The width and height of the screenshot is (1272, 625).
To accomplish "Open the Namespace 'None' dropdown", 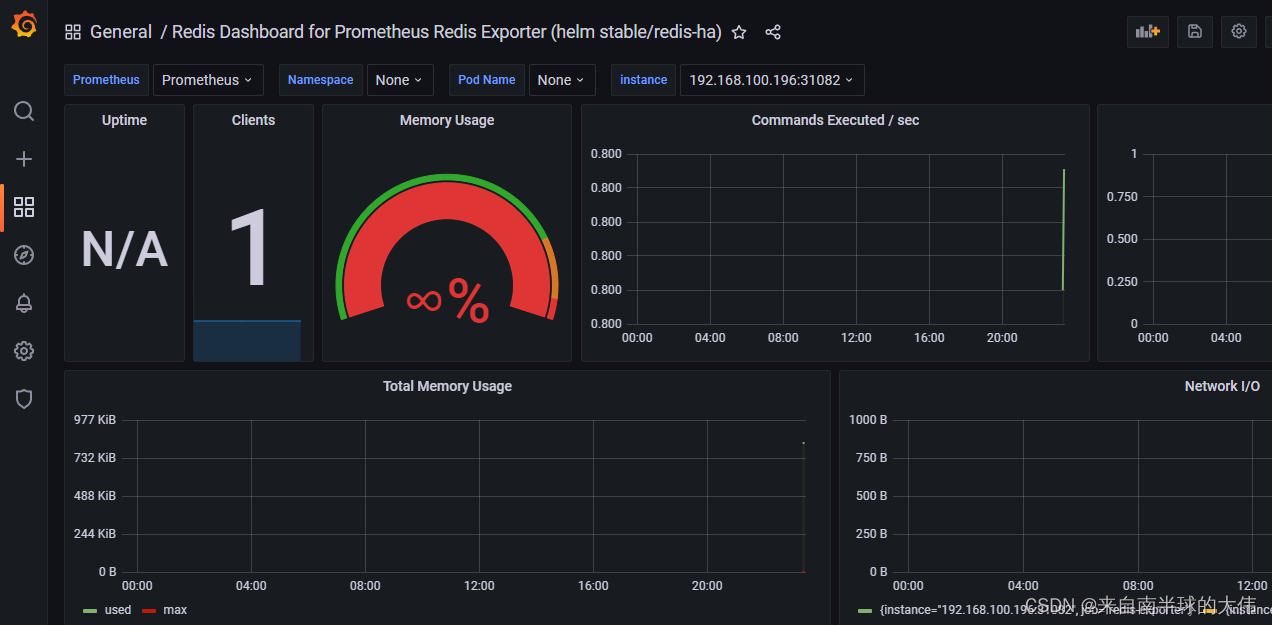I will click(x=400, y=80).
